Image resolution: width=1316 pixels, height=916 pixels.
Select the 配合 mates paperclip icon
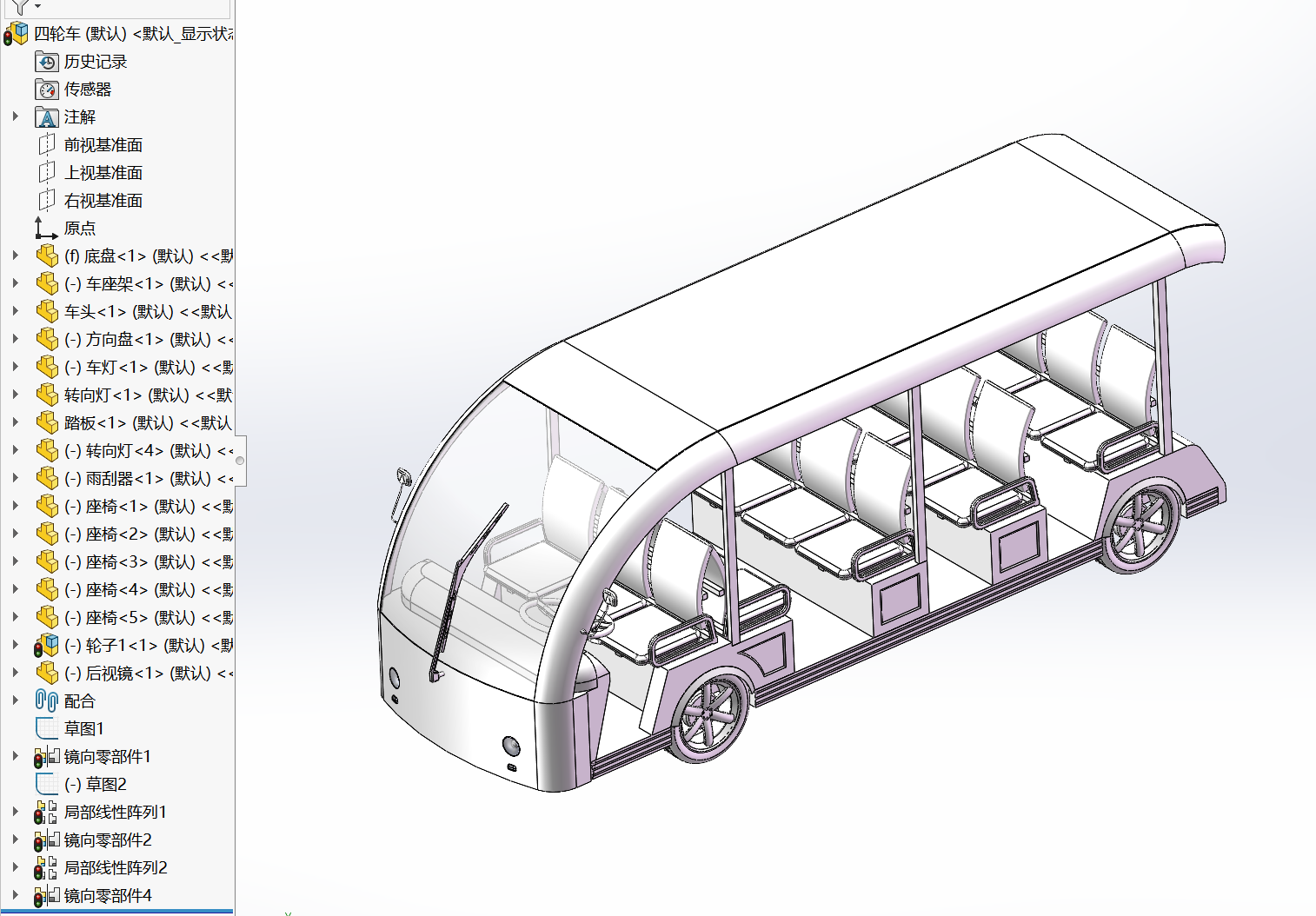tap(47, 700)
